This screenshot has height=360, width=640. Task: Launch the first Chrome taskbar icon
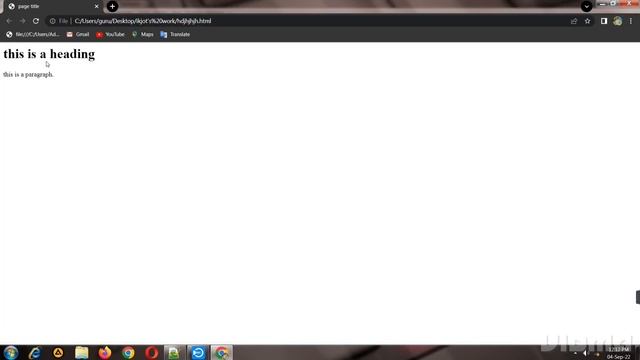pyautogui.click(x=128, y=353)
